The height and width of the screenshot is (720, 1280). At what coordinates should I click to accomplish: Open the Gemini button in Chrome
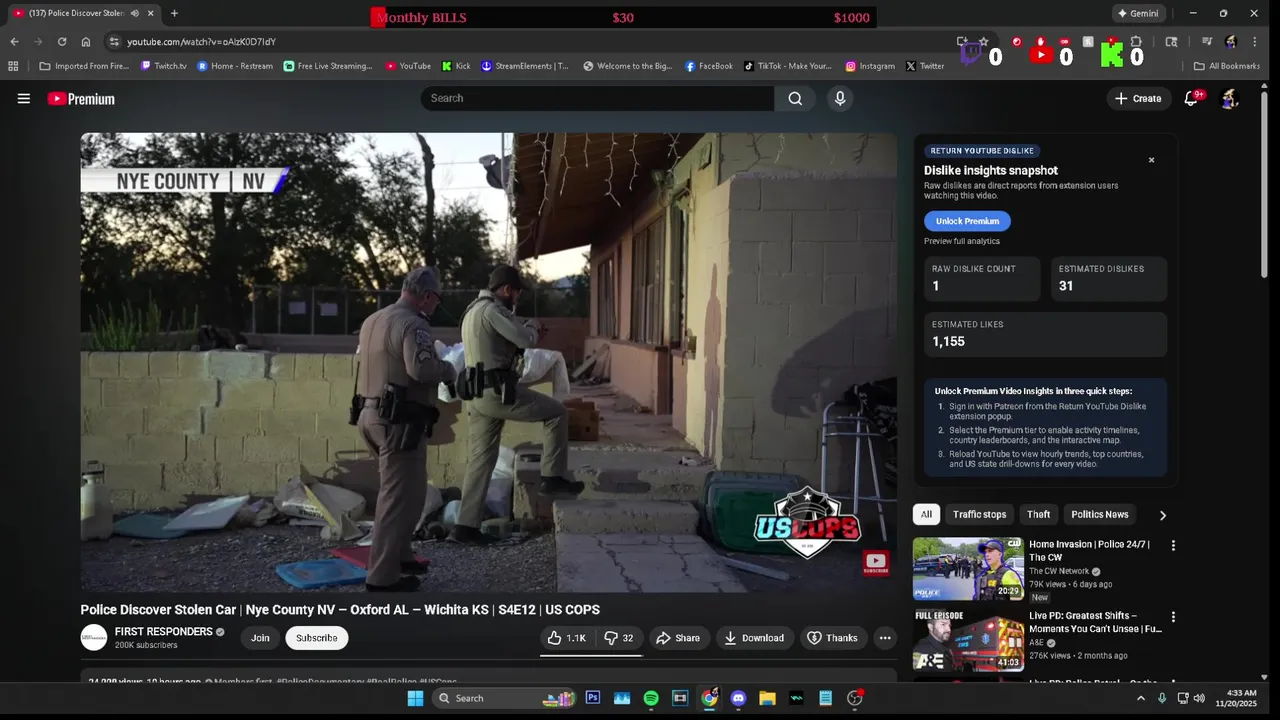coord(1138,13)
